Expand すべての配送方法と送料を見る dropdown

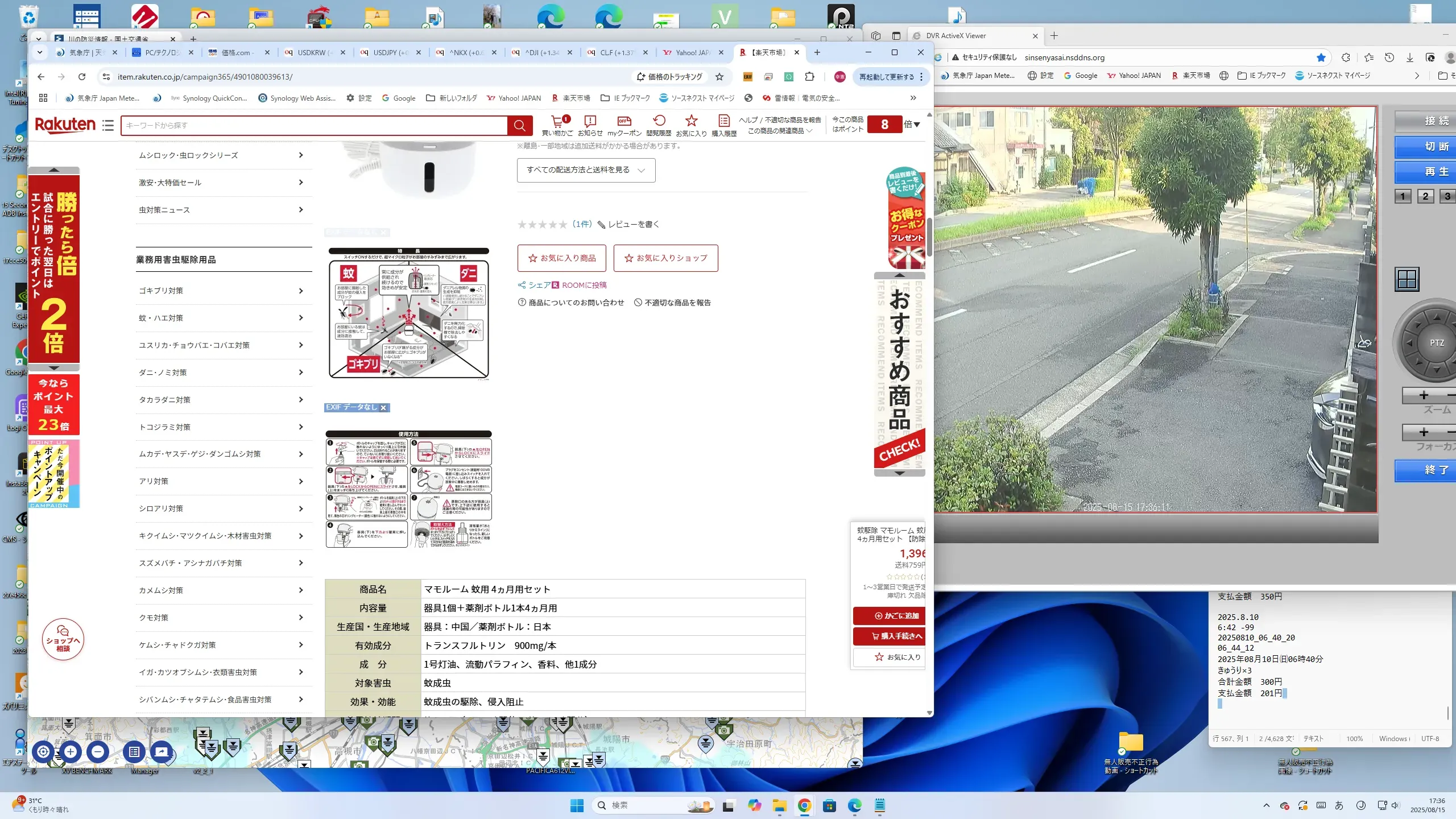point(586,170)
